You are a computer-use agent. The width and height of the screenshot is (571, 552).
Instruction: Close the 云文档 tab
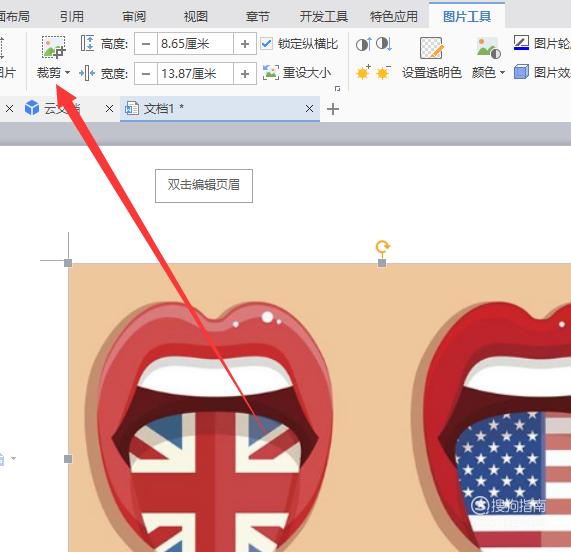109,109
